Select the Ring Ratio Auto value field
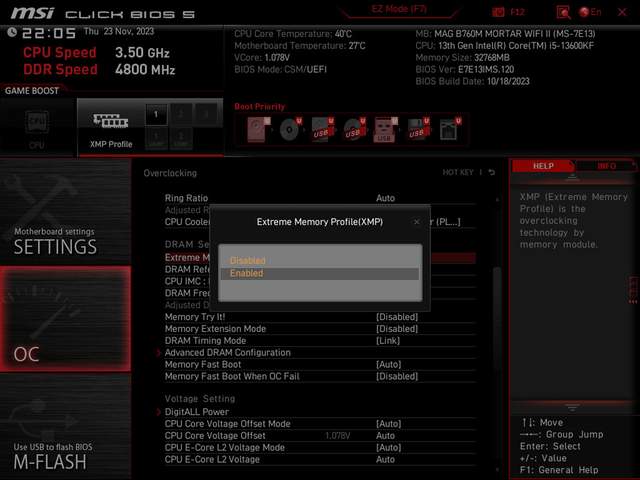 click(385, 198)
